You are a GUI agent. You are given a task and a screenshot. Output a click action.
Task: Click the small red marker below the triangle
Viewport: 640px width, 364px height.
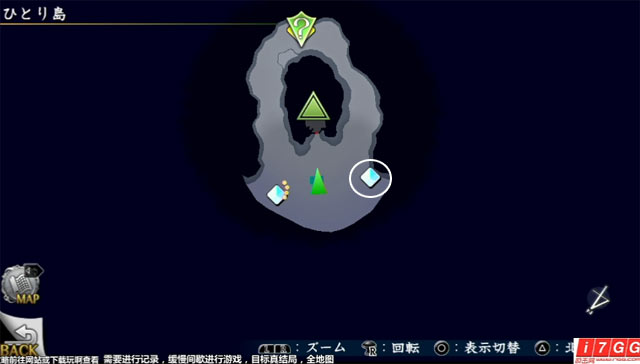pyautogui.click(x=317, y=132)
